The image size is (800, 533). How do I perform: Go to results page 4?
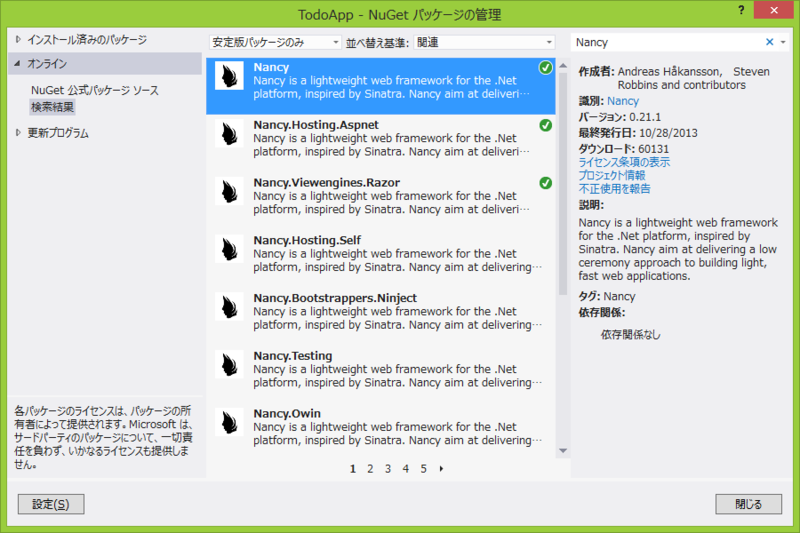coord(405,469)
